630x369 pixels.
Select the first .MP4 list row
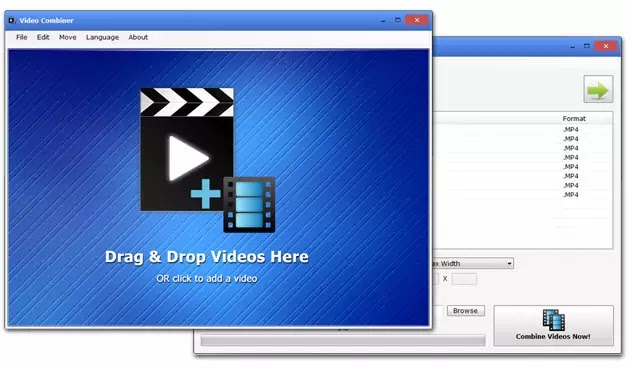pyautogui.click(x=523, y=129)
